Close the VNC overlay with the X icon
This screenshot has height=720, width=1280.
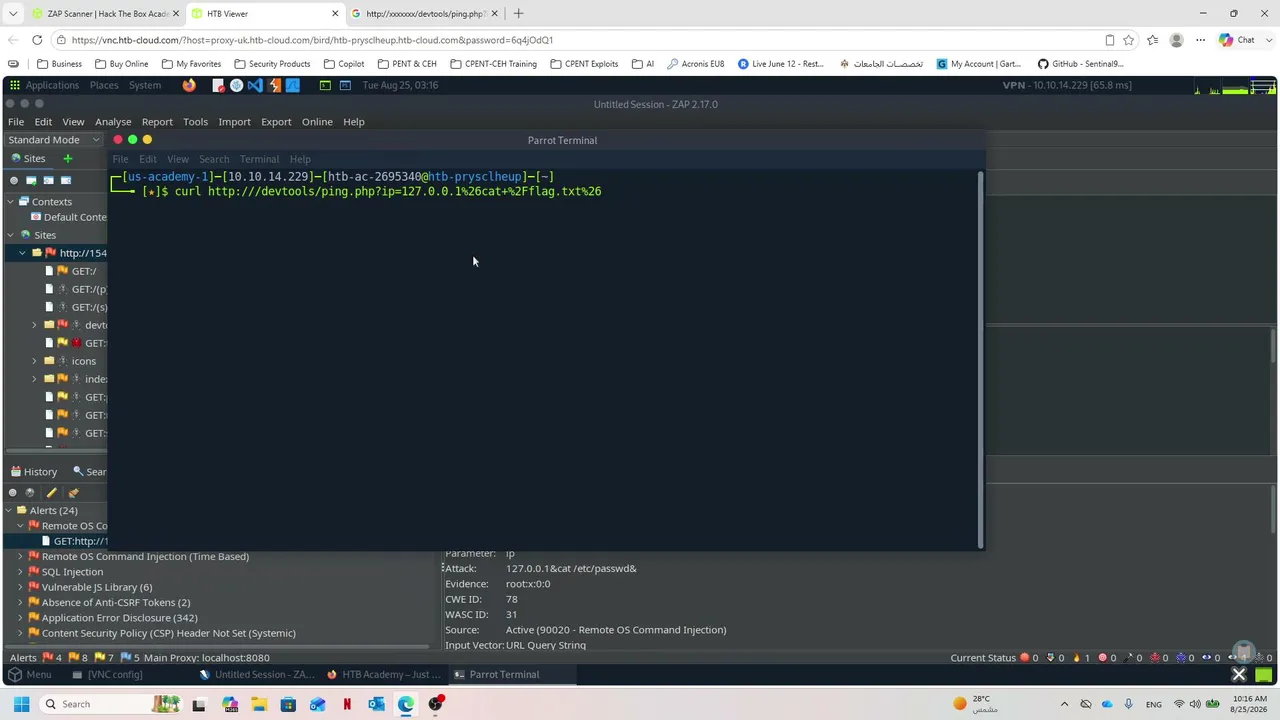pos(1238,674)
